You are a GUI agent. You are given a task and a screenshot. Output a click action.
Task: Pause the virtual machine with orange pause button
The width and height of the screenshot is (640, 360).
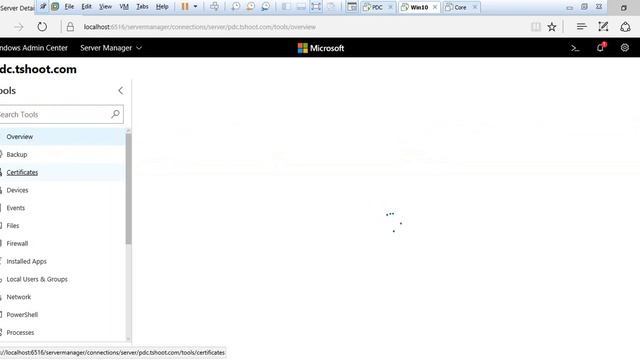coord(185,7)
